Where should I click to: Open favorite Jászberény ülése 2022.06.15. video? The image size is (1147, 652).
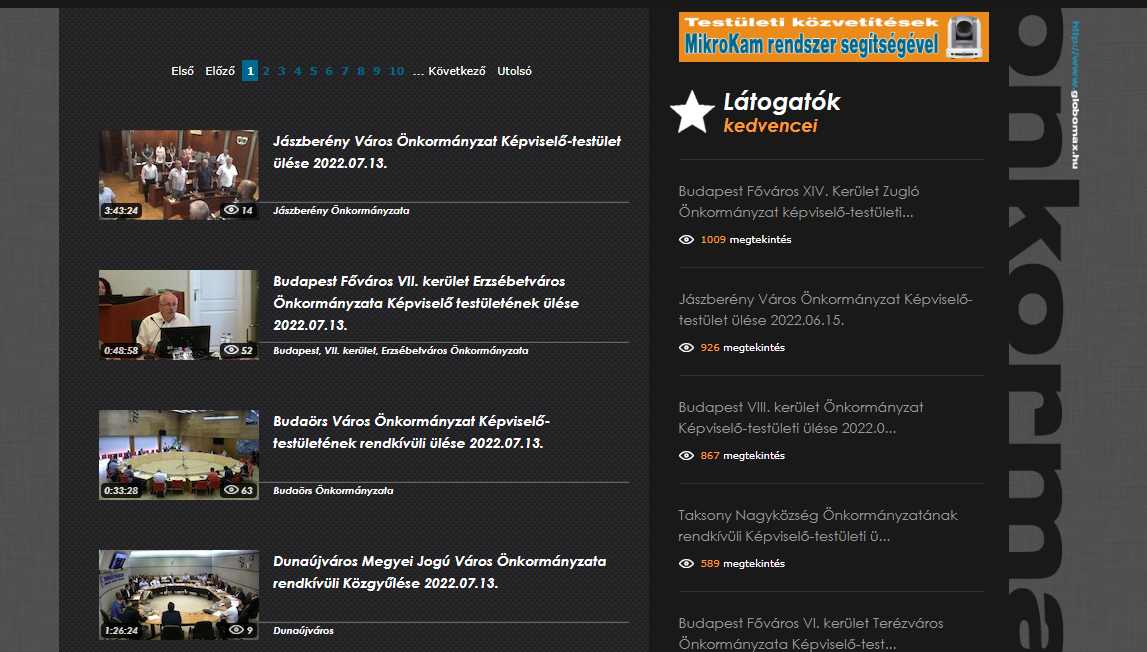coord(825,310)
